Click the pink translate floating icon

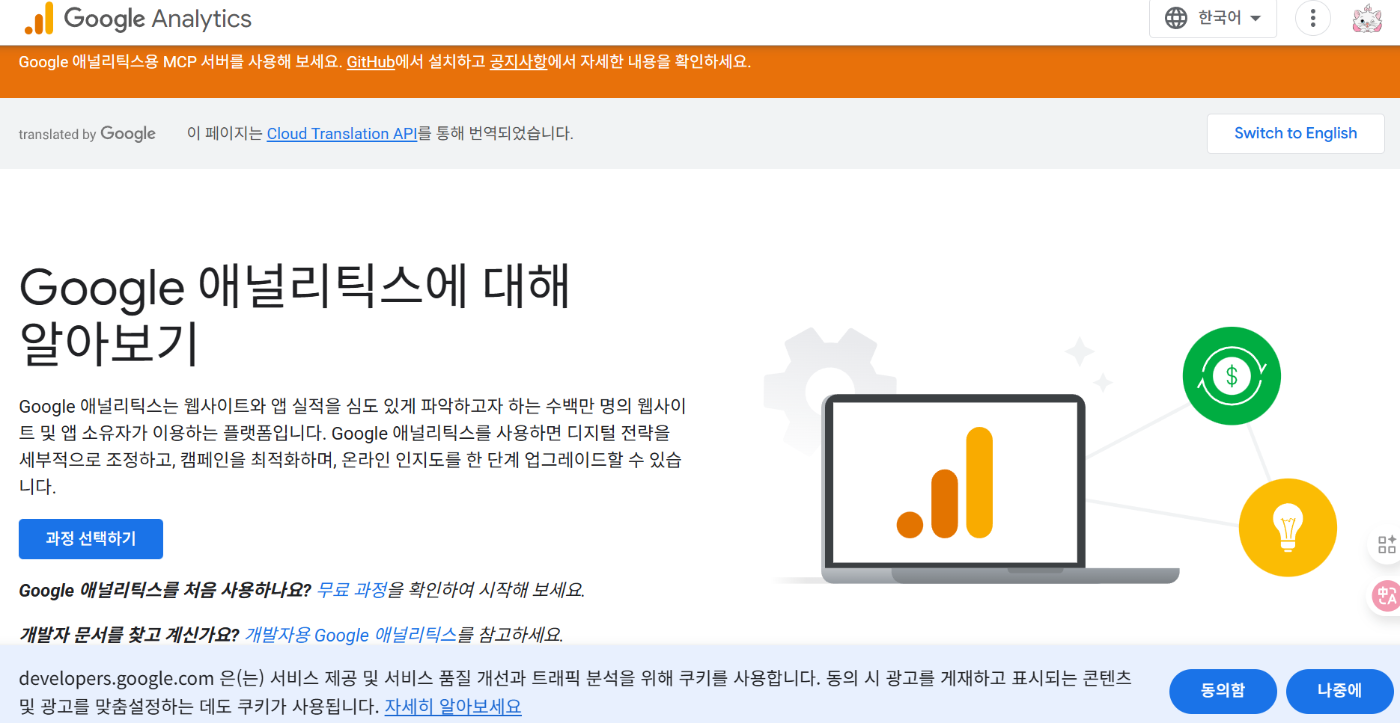[1386, 597]
